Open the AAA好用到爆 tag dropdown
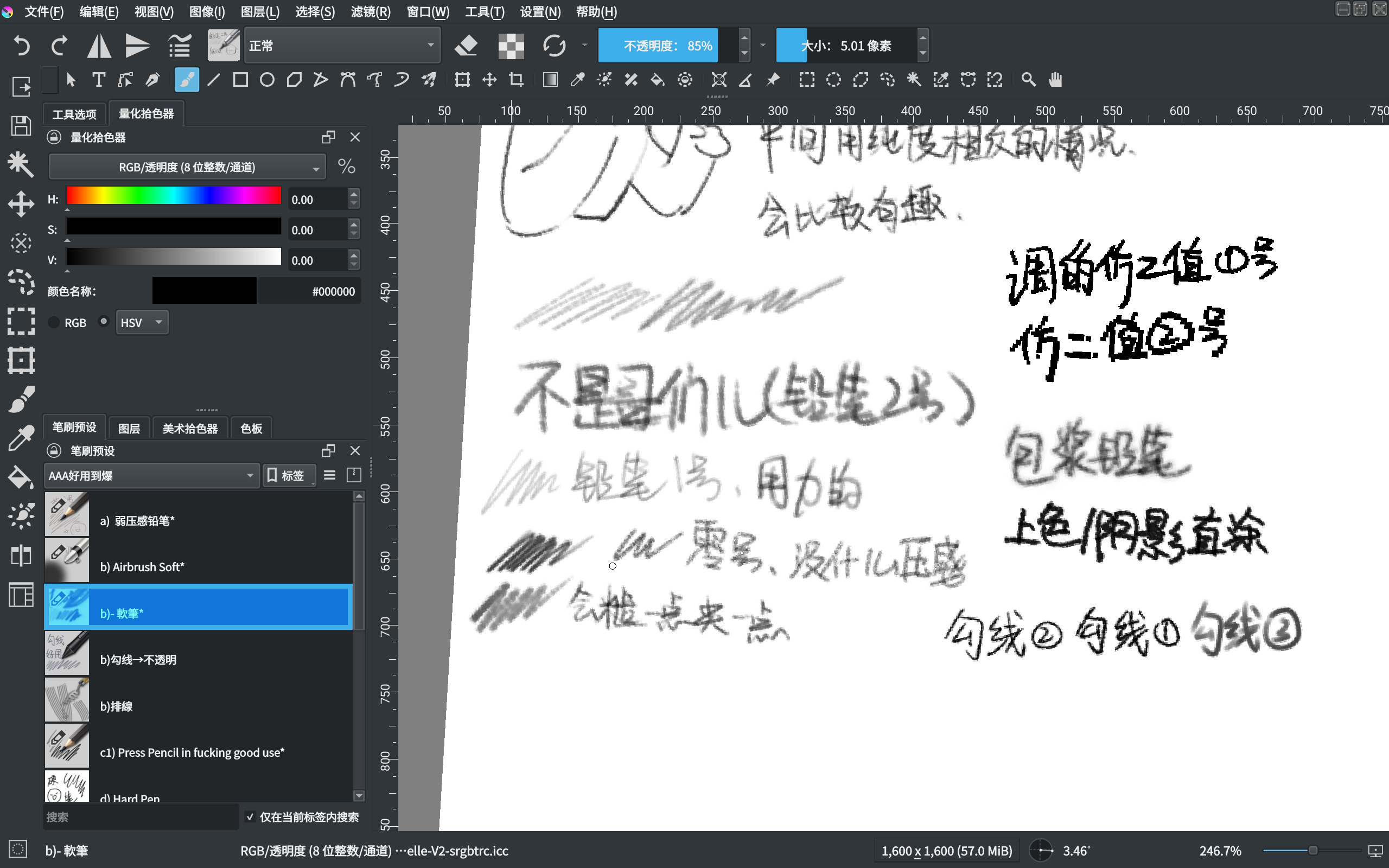The width and height of the screenshot is (1389, 868). coord(151,475)
